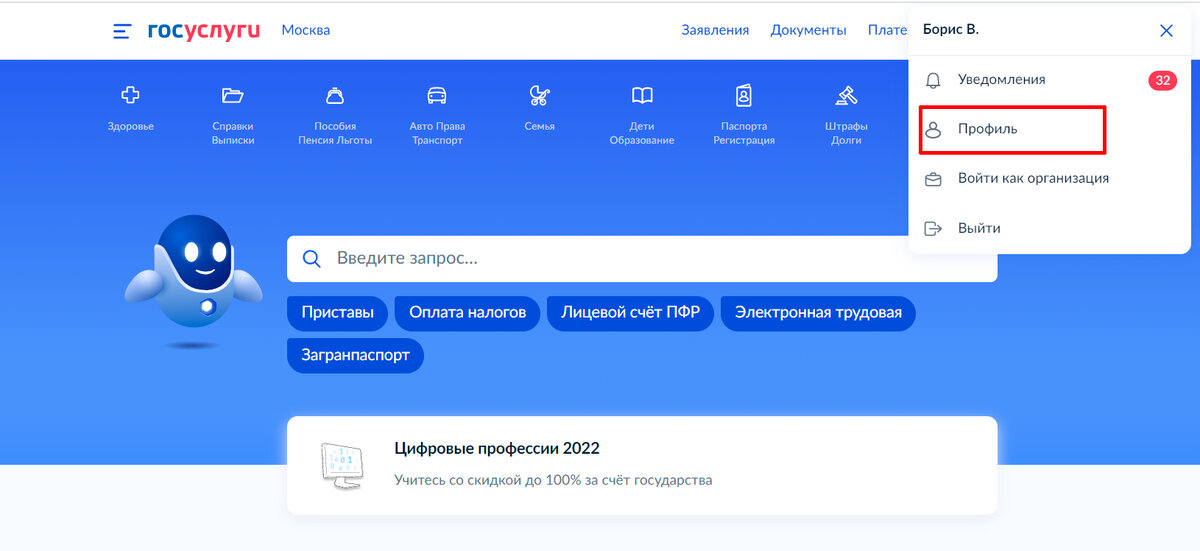Click the Дети Образование label
Viewport: 1200px width, 551px height.
[642, 133]
